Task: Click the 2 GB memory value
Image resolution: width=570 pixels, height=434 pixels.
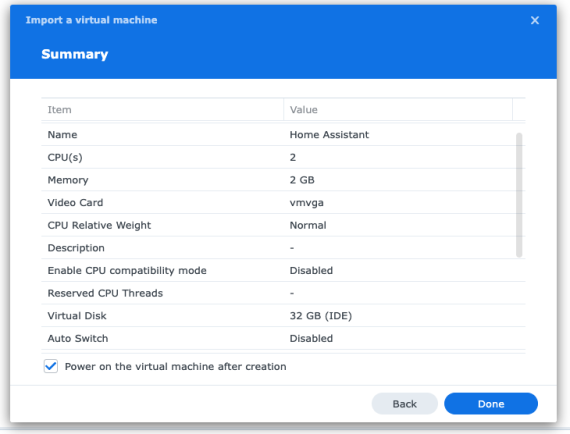Action: tap(302, 180)
